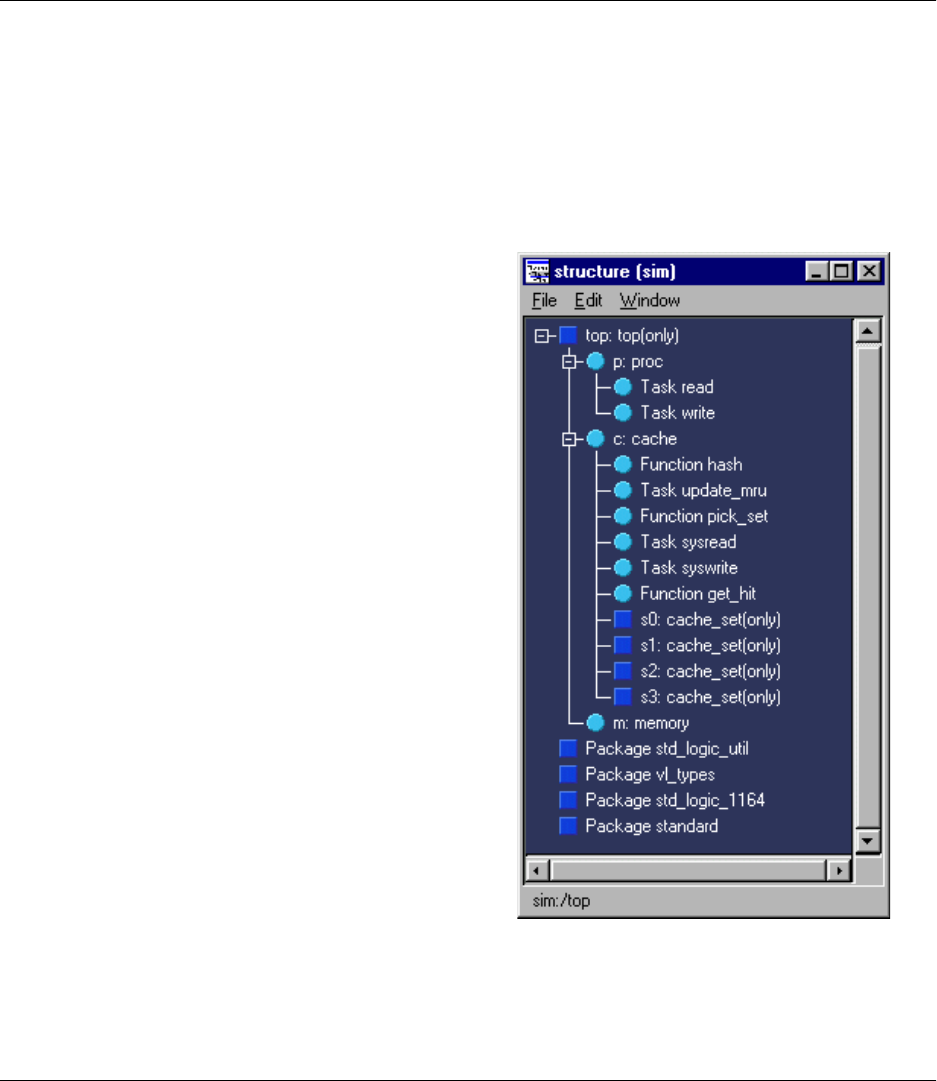The height and width of the screenshot is (1081, 937).
Task: Click the circle icon next to Function hash
Action: 623,465
